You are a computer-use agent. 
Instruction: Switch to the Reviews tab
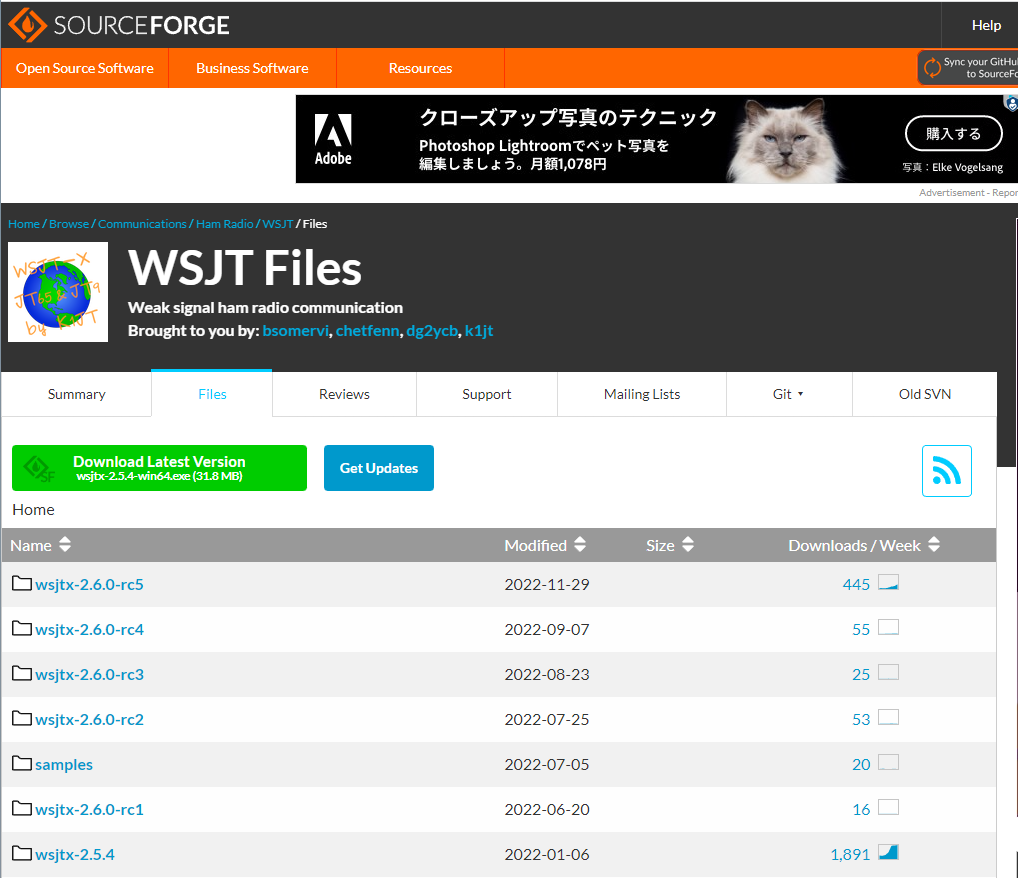point(344,394)
